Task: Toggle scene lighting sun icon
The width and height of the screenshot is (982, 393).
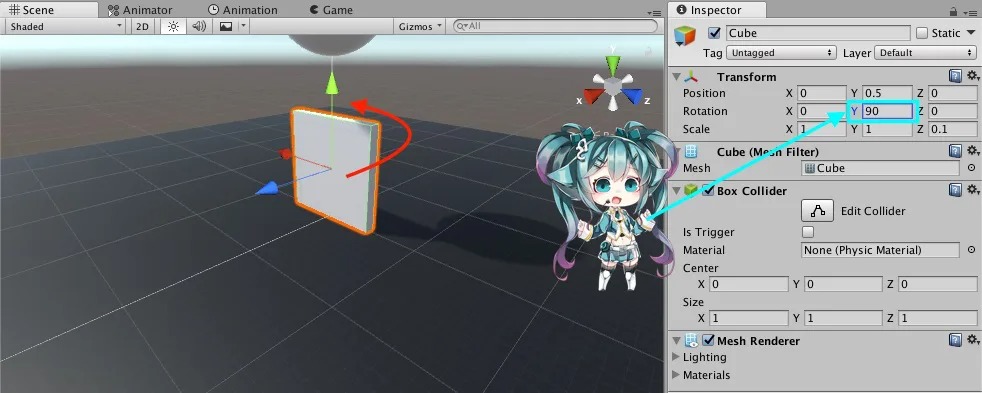Action: click(173, 26)
